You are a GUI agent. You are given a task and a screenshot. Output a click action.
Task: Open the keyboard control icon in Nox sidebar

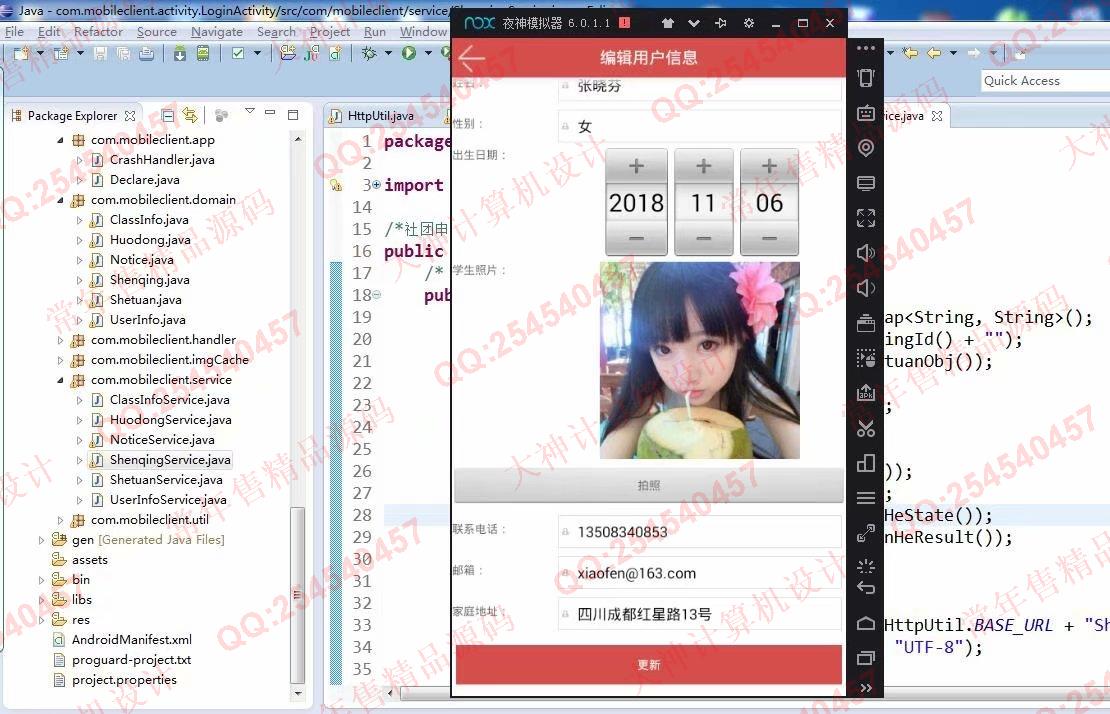point(866,113)
